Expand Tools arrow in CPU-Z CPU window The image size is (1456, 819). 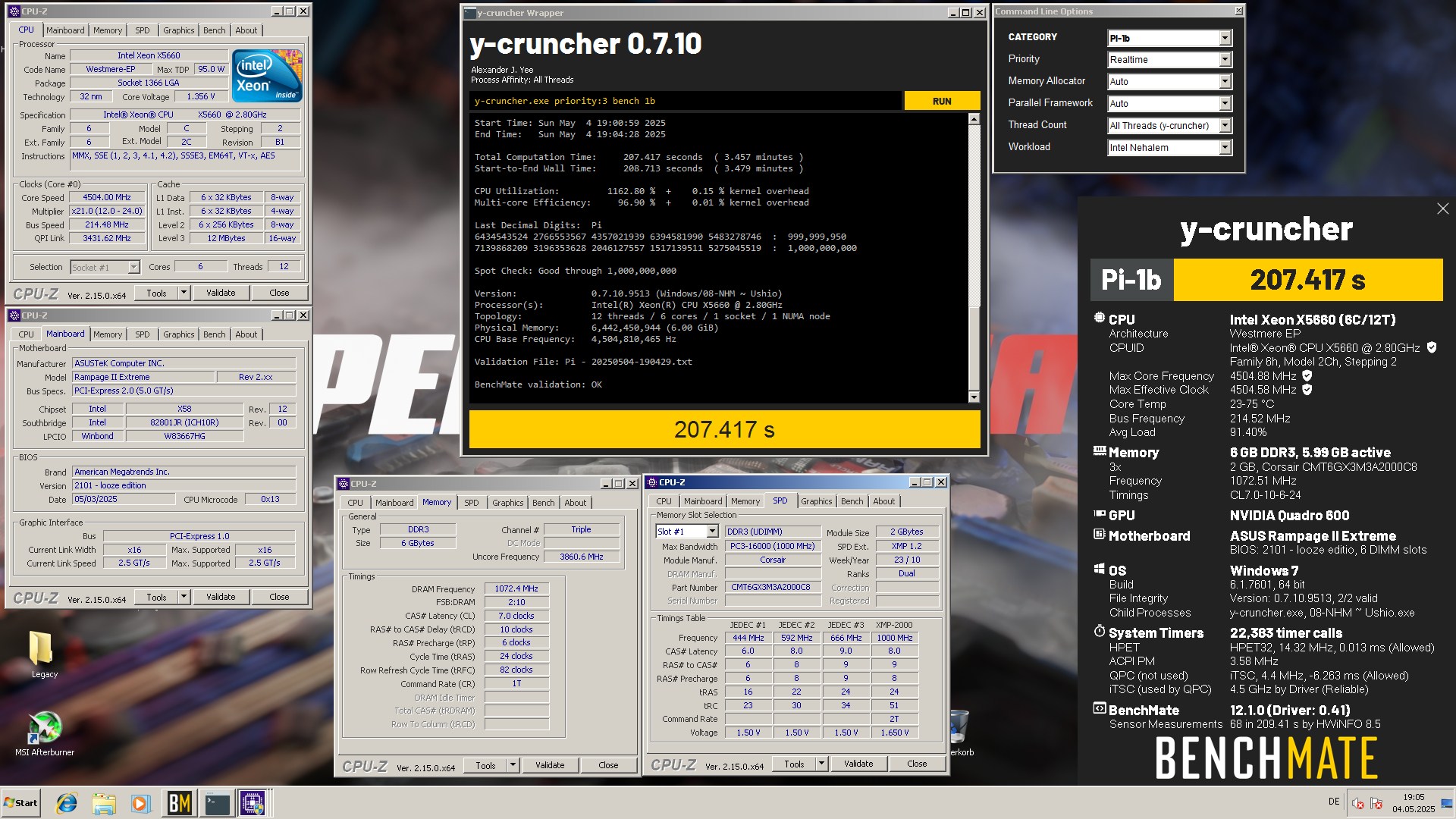pos(183,293)
